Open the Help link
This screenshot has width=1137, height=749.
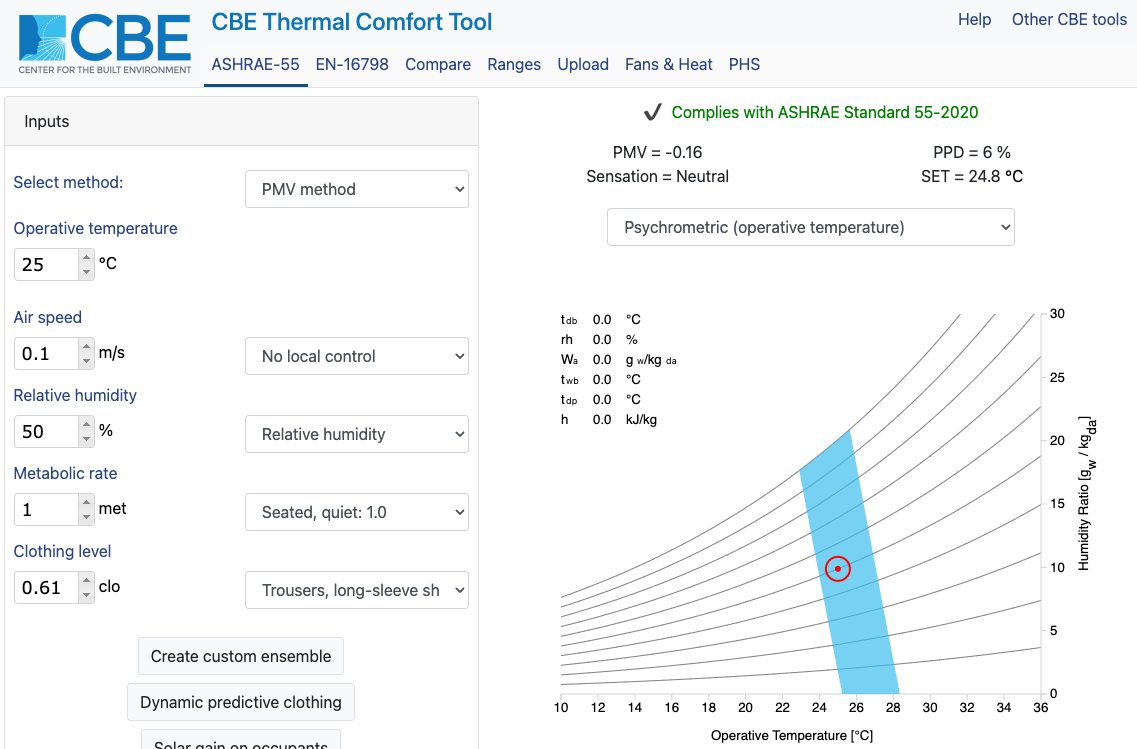pyautogui.click(x=974, y=19)
